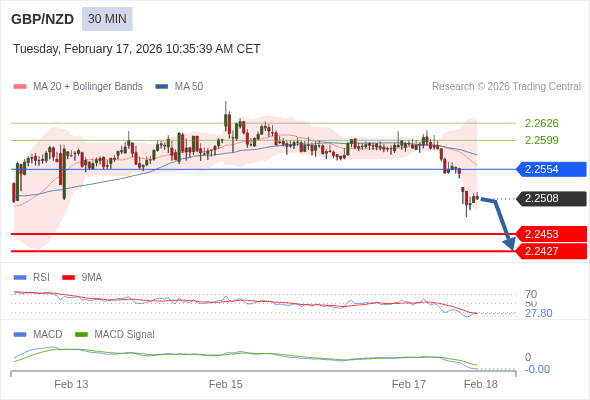This screenshot has height=400, width=590.
Task: Click the MACD 0 axis label
Action: 528,357
